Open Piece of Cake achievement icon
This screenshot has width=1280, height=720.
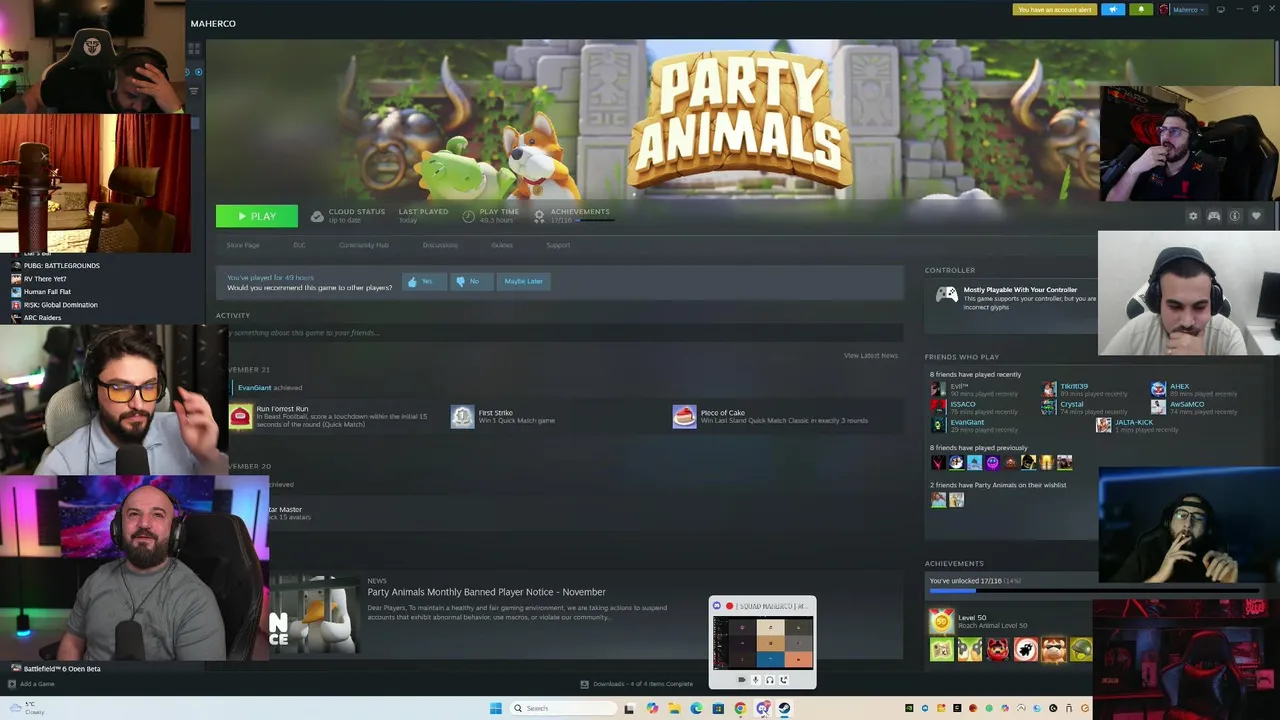[x=684, y=417]
